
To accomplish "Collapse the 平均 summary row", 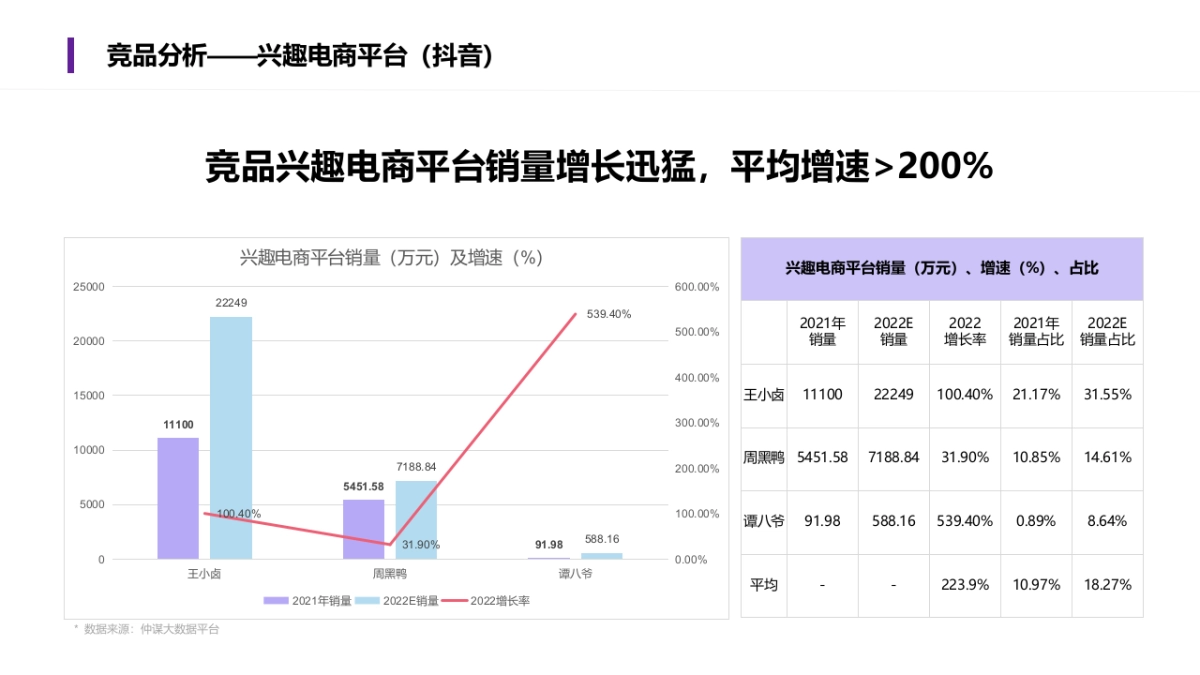I will point(763,585).
